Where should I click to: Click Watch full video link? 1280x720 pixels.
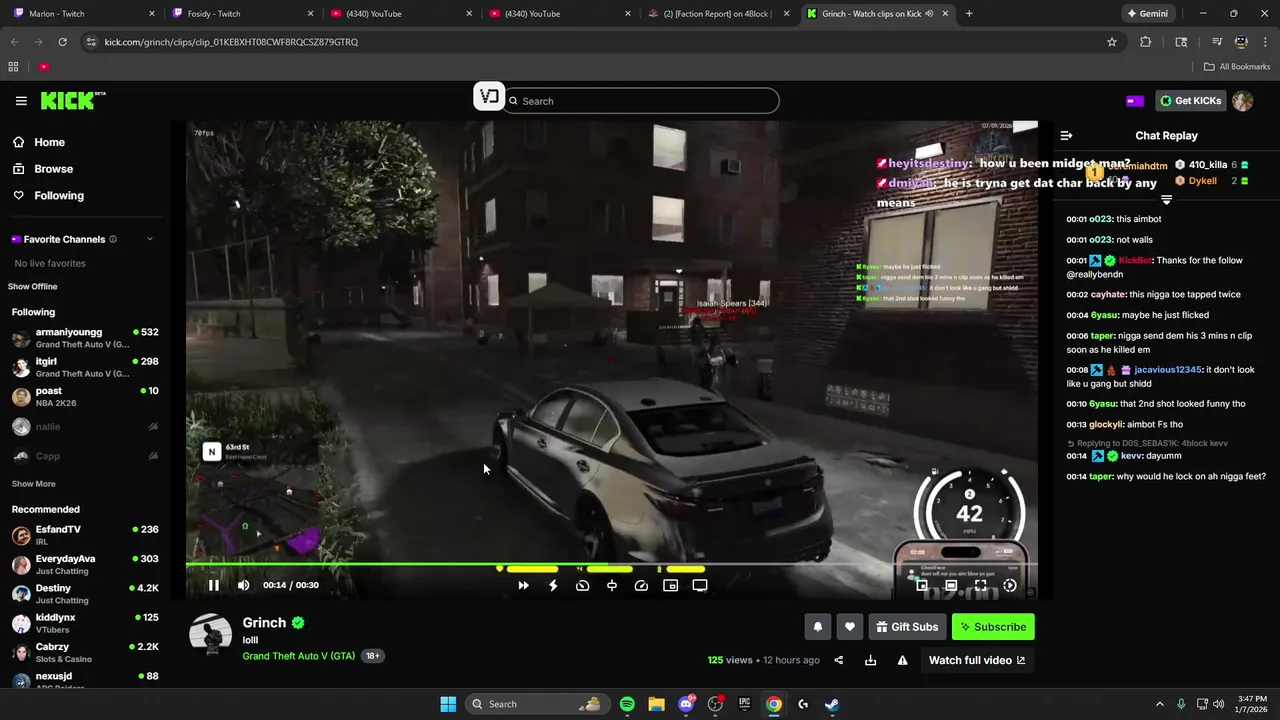click(x=977, y=660)
